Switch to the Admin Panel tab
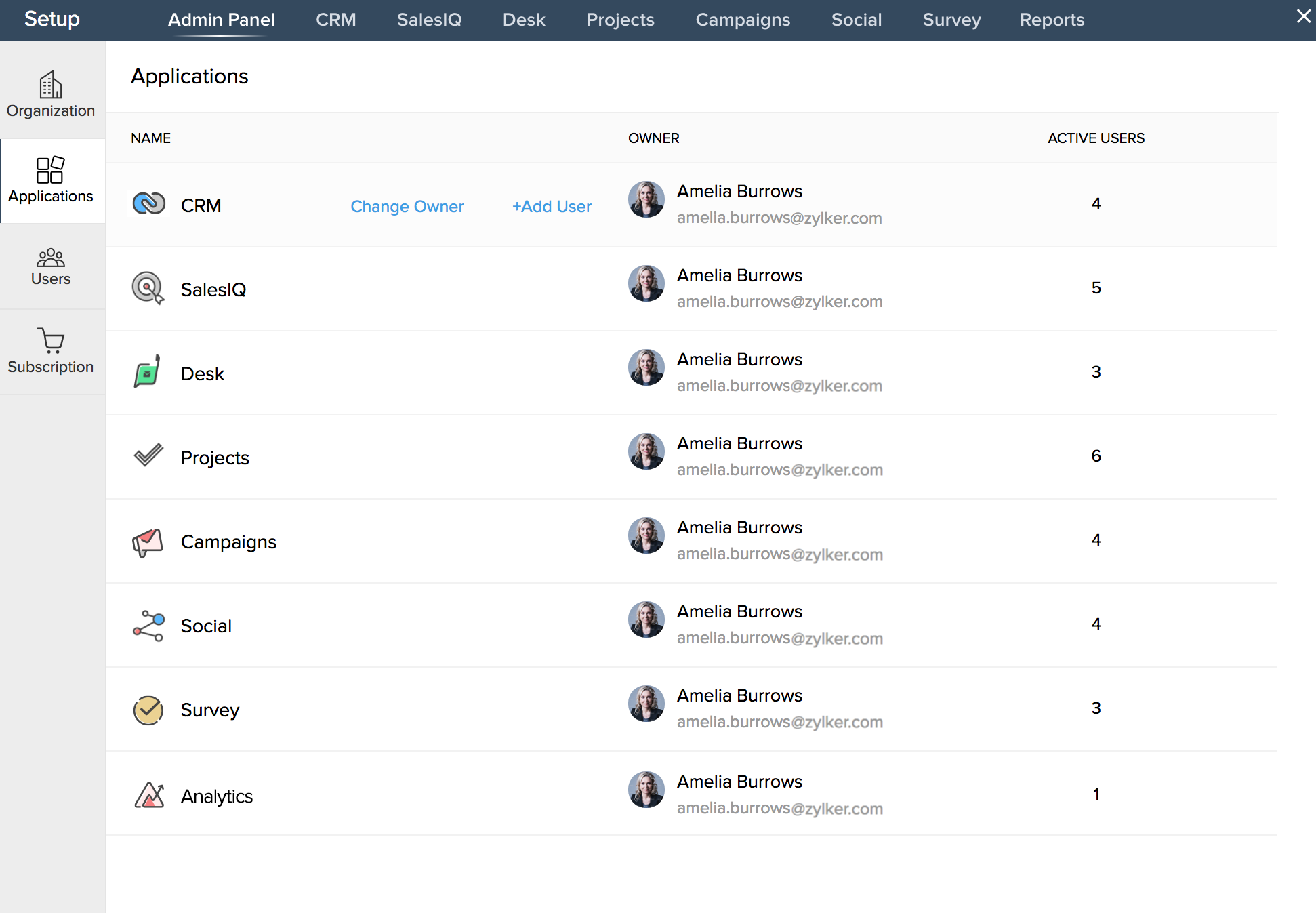The height and width of the screenshot is (913, 1316). (221, 20)
